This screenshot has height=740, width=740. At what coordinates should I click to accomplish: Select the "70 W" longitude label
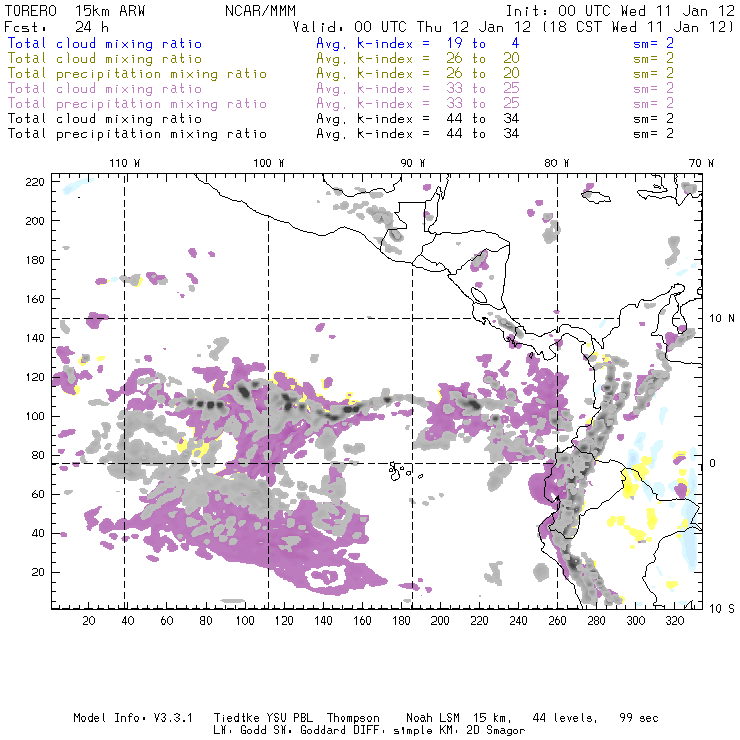coord(701,163)
